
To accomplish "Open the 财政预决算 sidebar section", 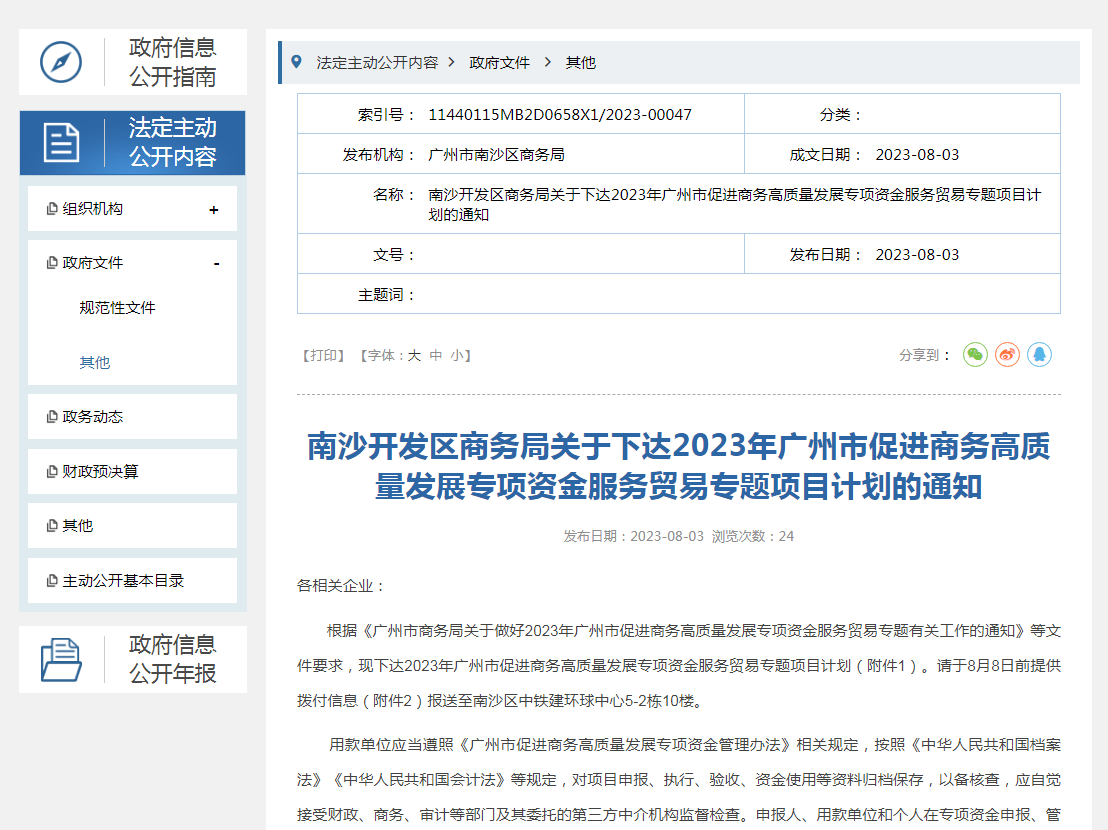I will click(100, 471).
